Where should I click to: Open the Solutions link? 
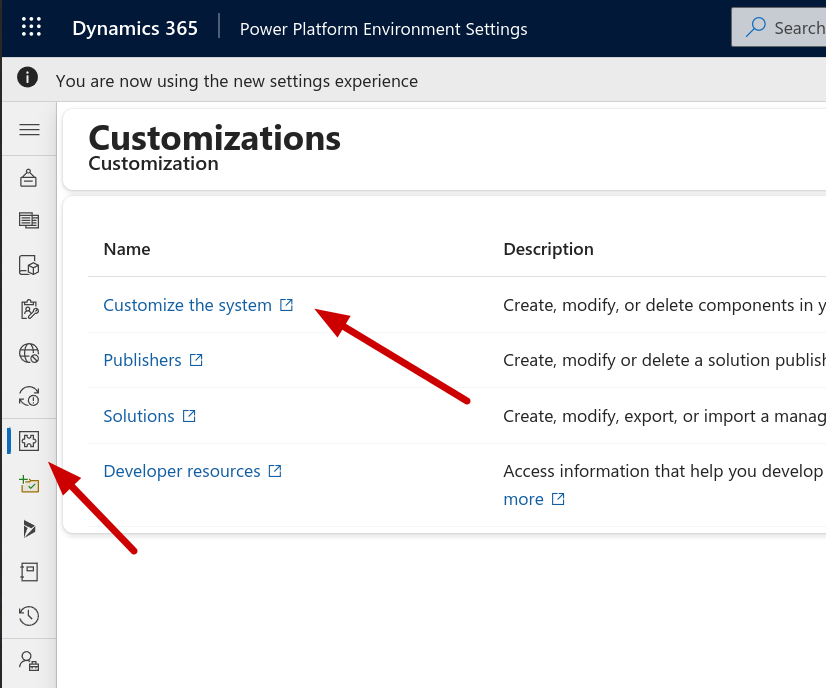click(x=139, y=416)
